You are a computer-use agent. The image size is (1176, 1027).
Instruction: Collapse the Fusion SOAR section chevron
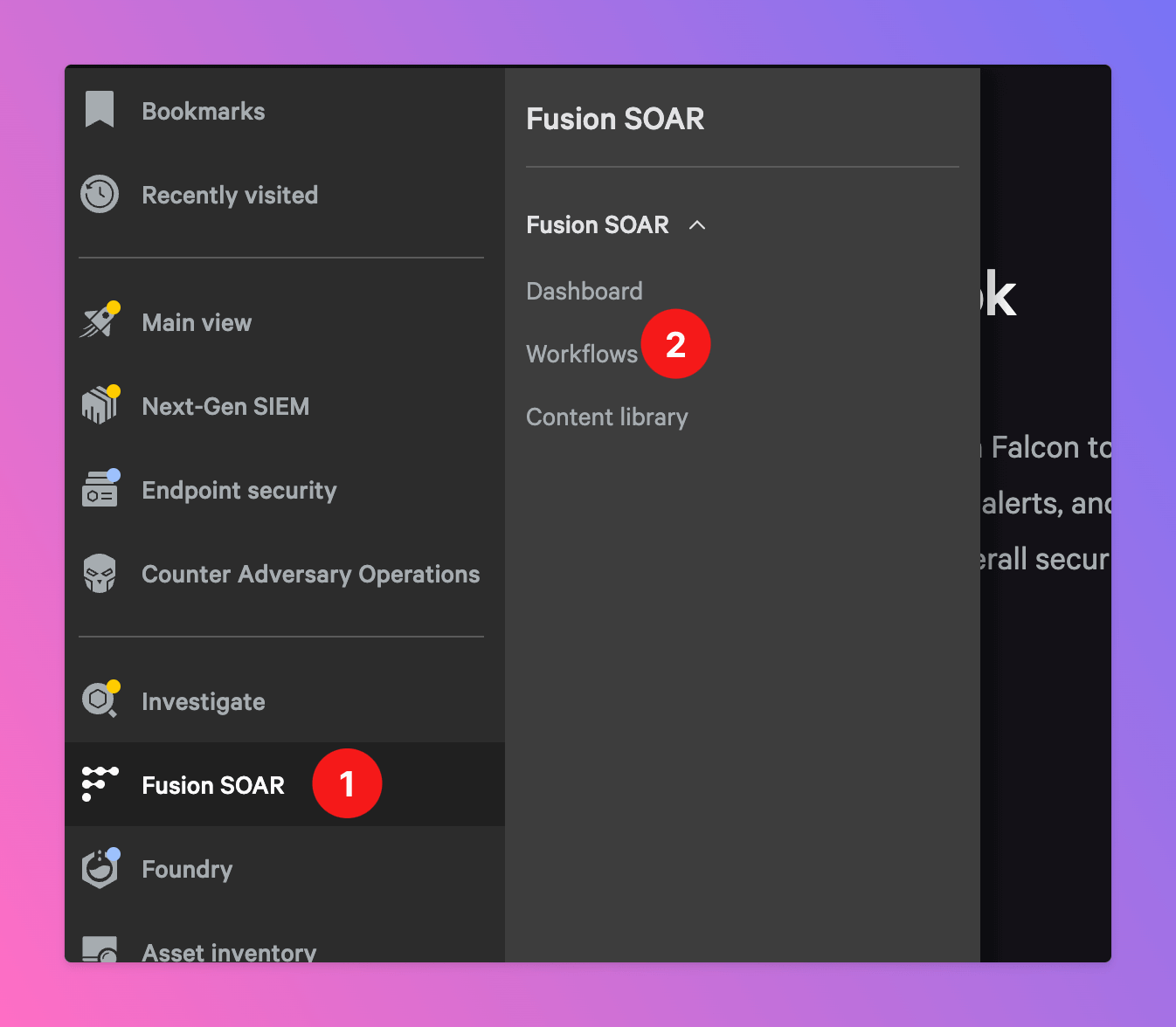click(x=697, y=224)
